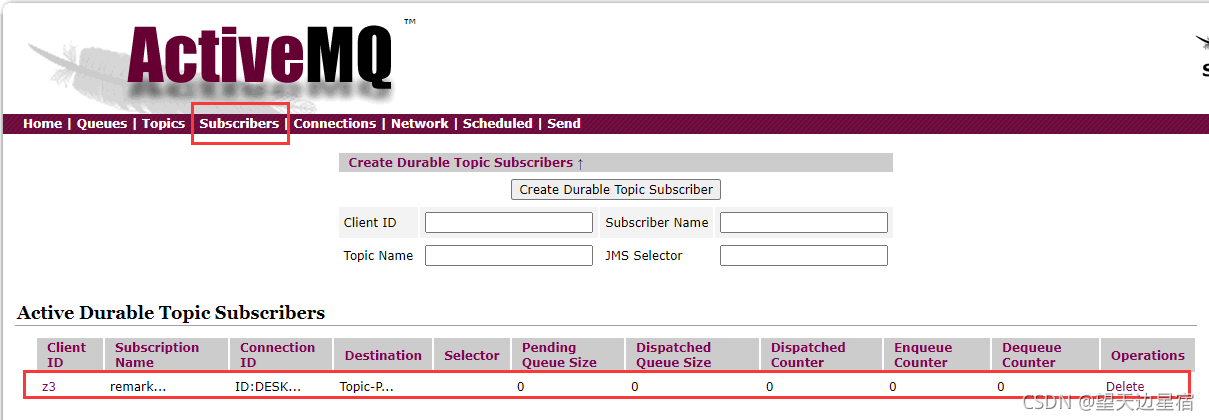The height and width of the screenshot is (420, 1209).
Task: Open the Scheduled messages page
Action: pyautogui.click(x=497, y=124)
